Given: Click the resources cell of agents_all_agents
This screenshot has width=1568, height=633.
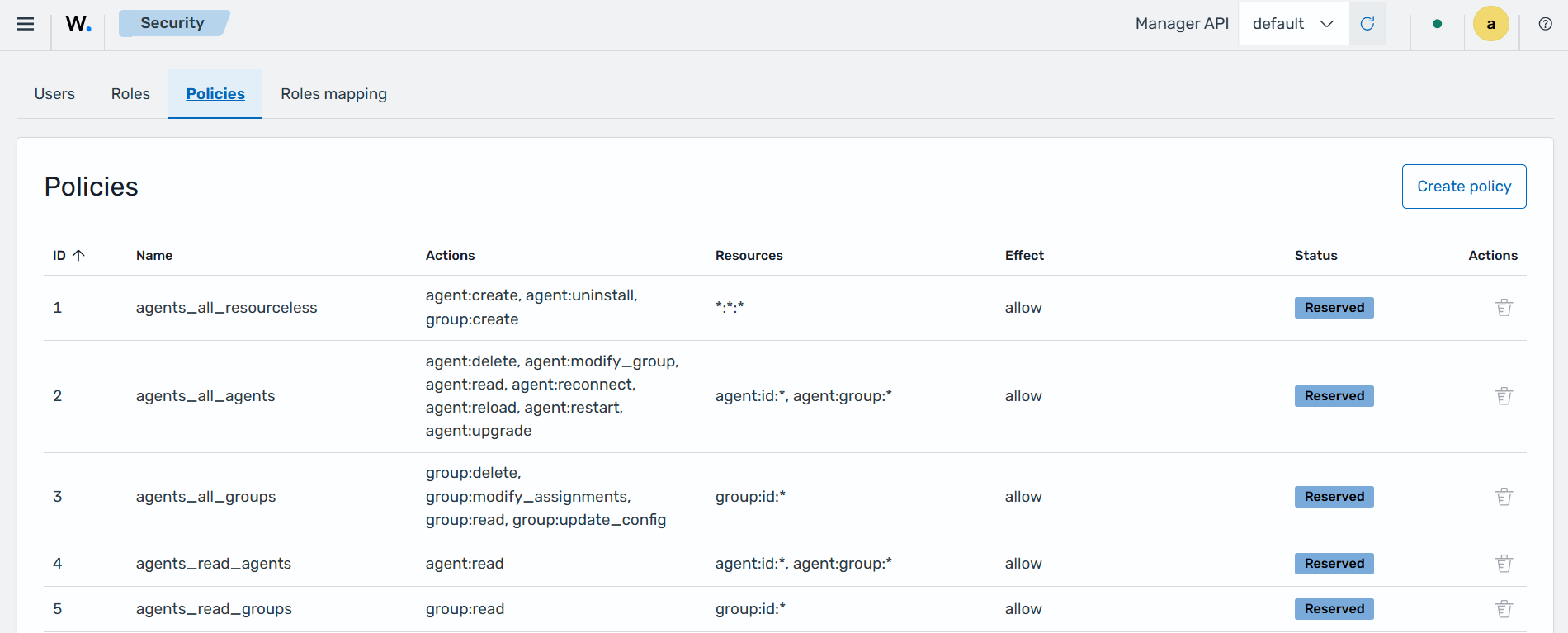Looking at the screenshot, I should coord(804,396).
